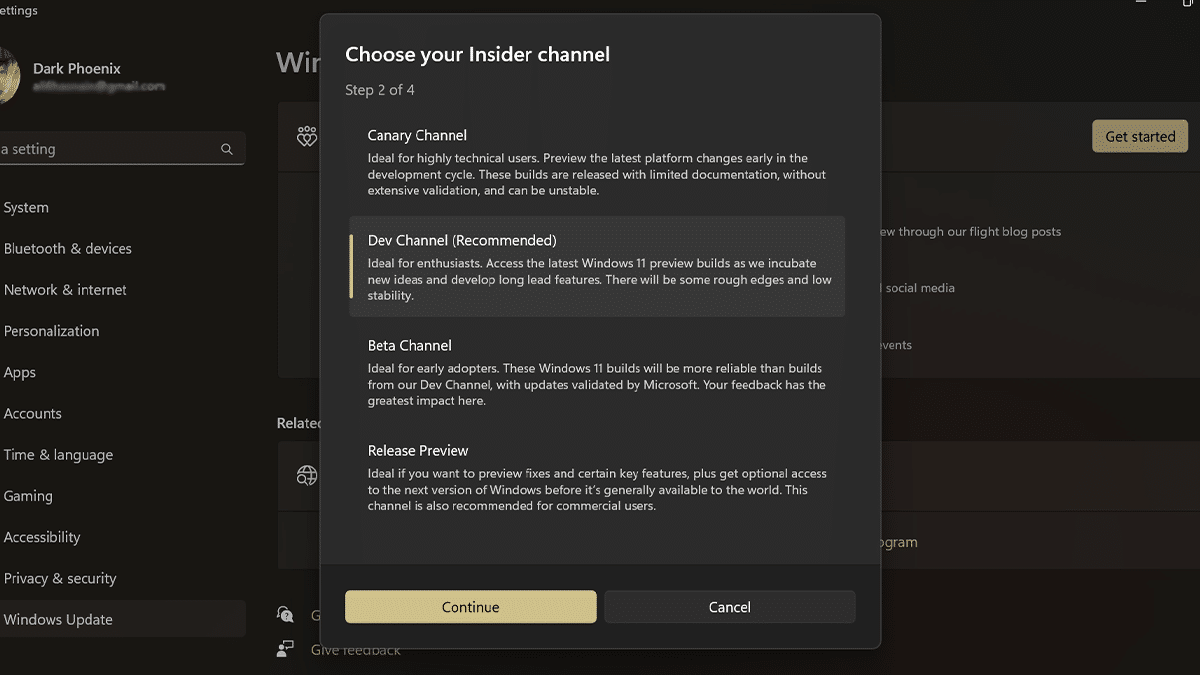This screenshot has width=1200, height=675.
Task: Open System settings in sidebar
Action: click(27, 208)
